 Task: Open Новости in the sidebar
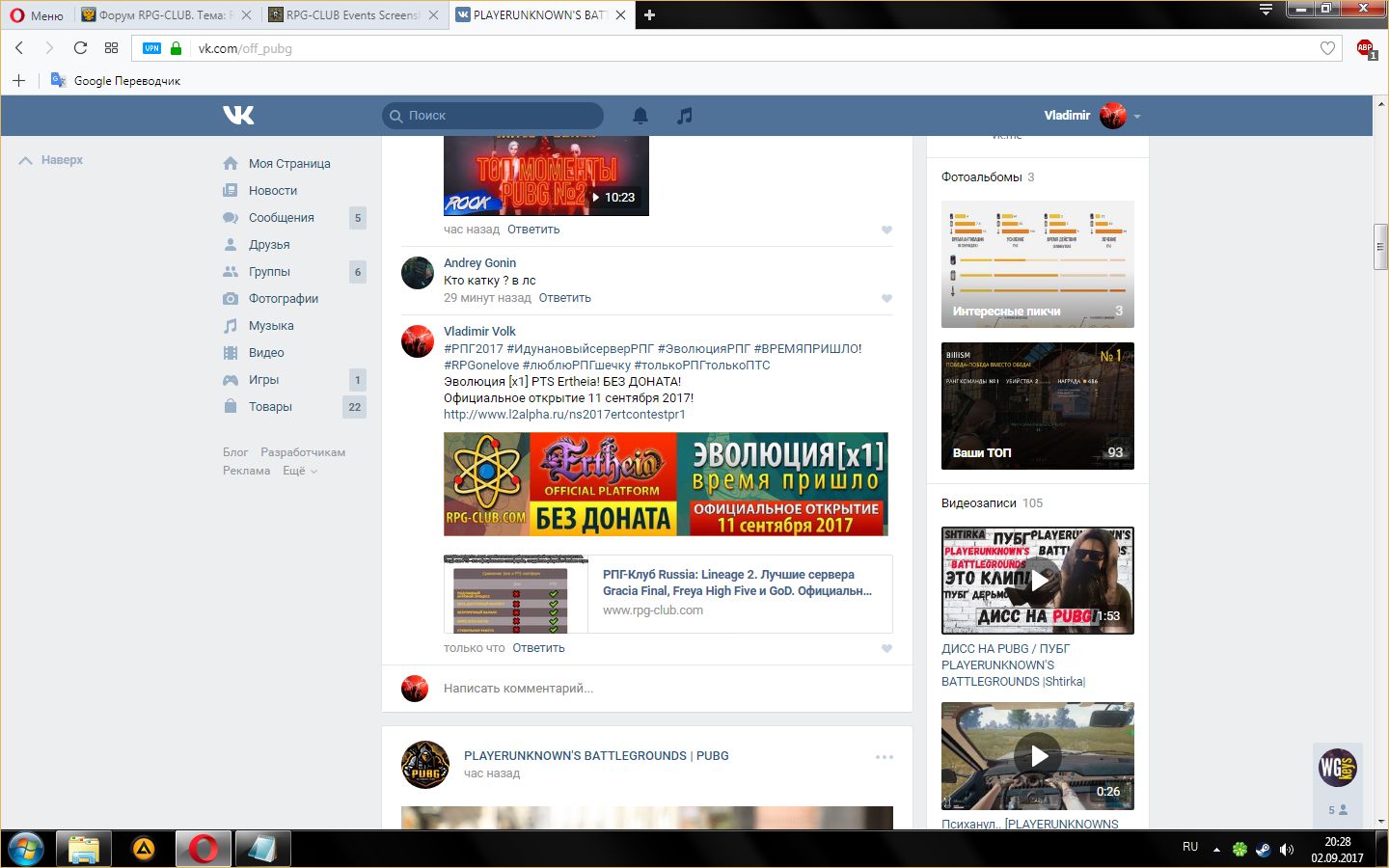[273, 190]
